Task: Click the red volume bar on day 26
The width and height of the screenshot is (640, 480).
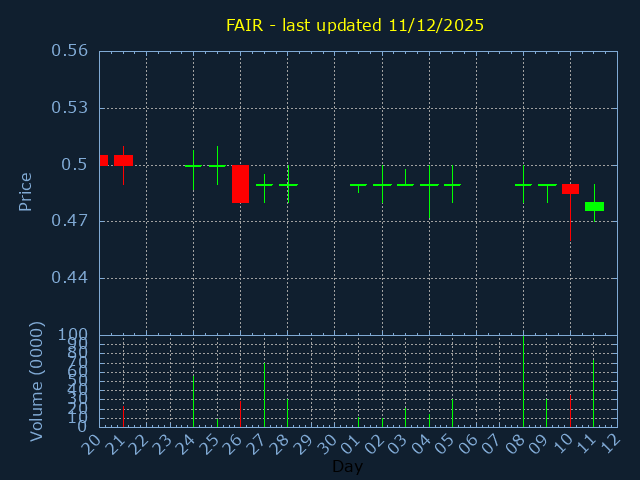Action: point(240,414)
